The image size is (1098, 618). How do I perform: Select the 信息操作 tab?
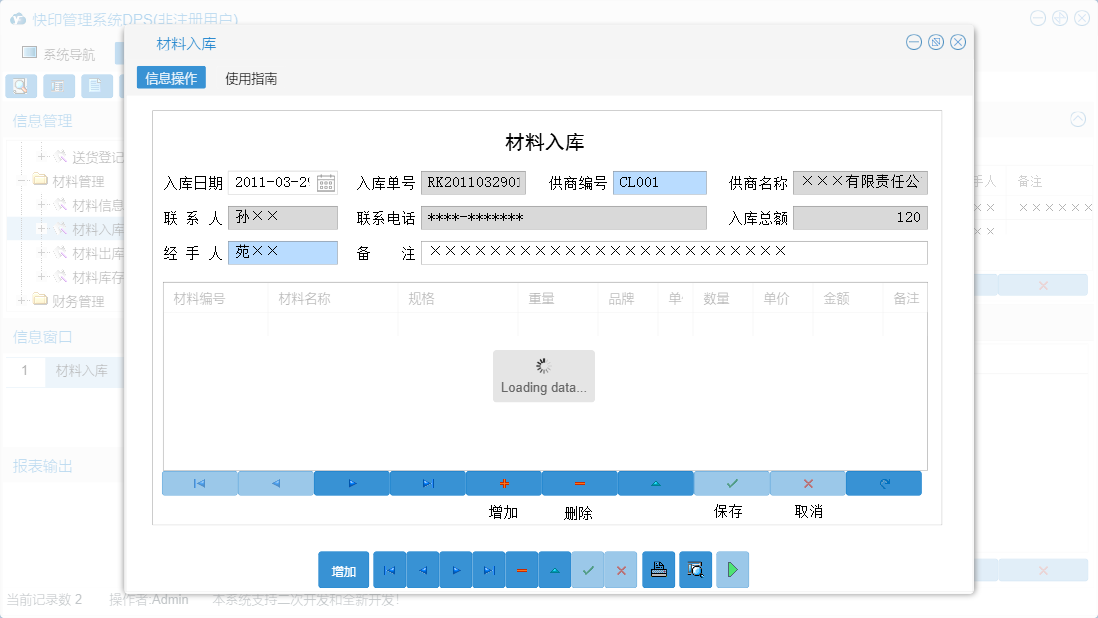171,76
